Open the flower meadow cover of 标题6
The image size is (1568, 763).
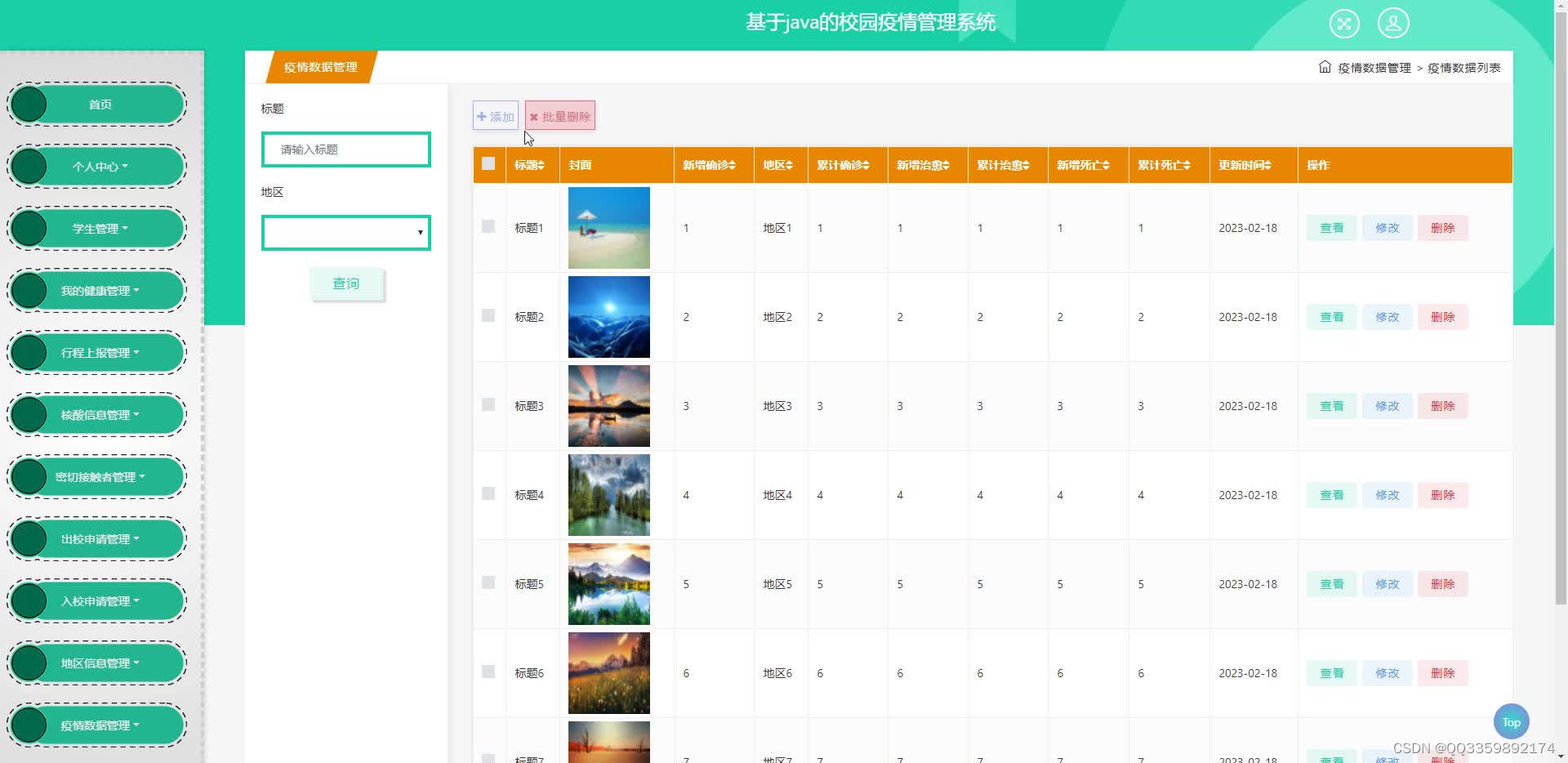point(609,673)
